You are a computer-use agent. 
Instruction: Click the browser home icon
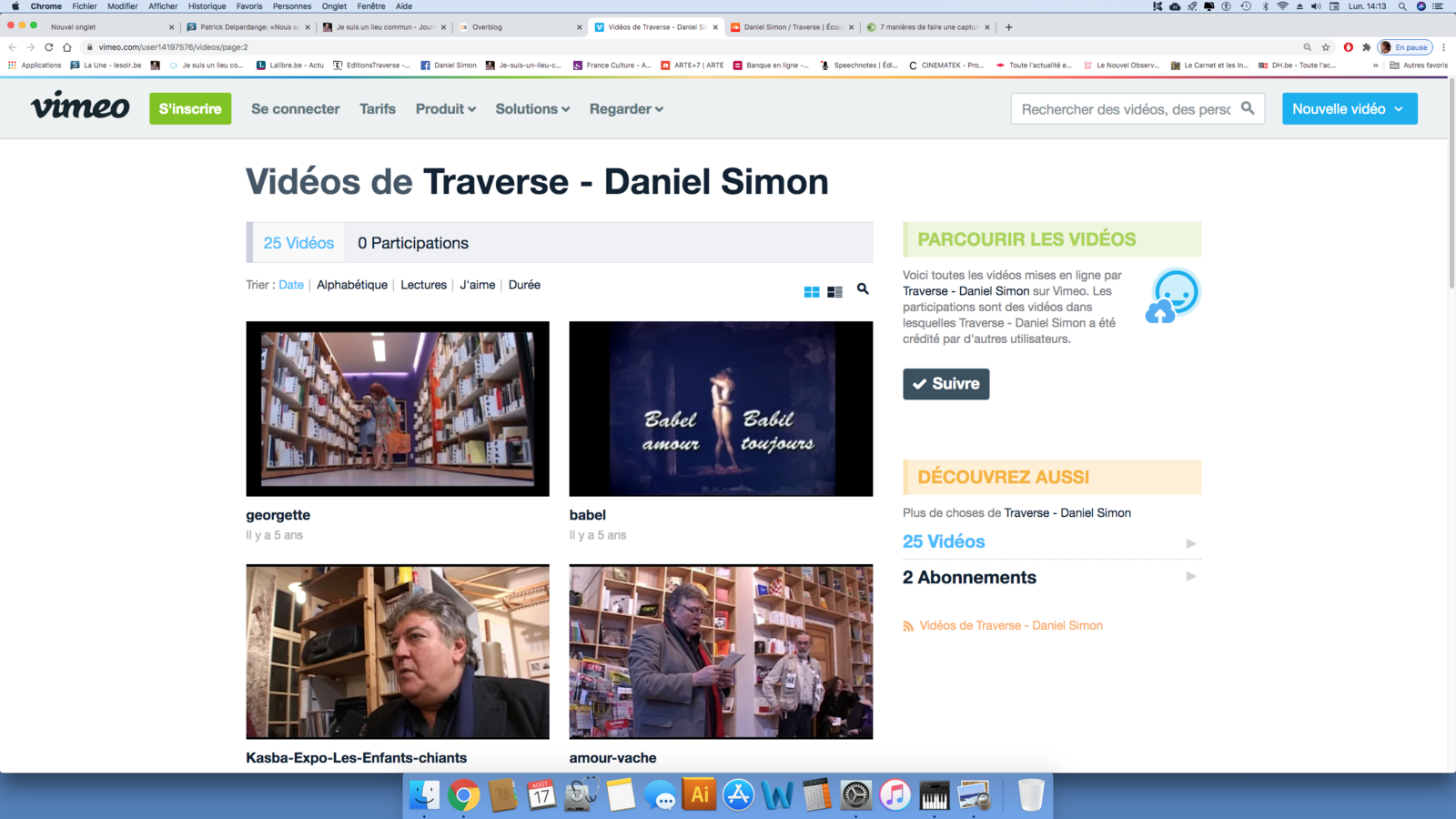coord(66,47)
